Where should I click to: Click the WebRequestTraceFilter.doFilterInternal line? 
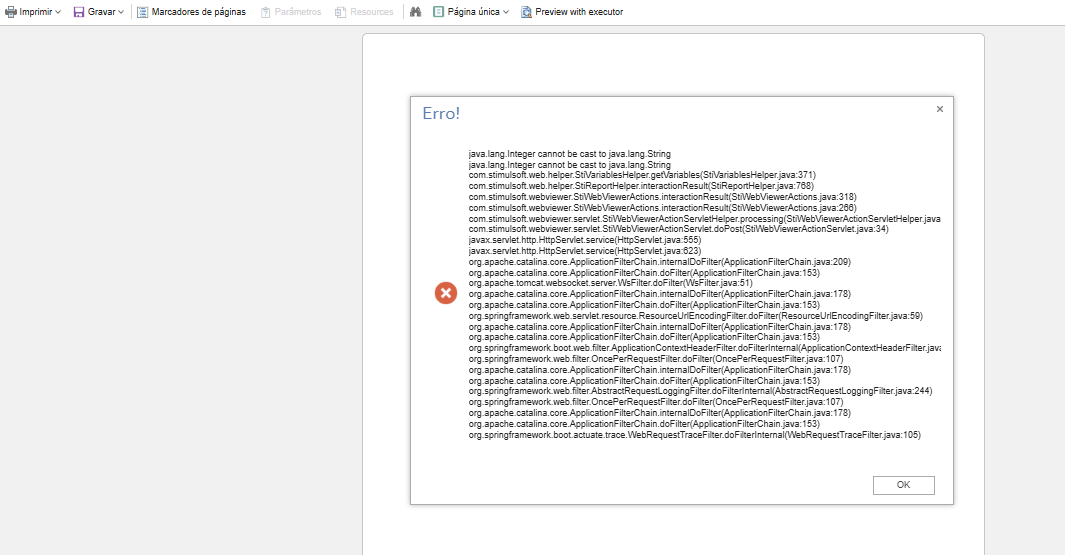point(695,435)
